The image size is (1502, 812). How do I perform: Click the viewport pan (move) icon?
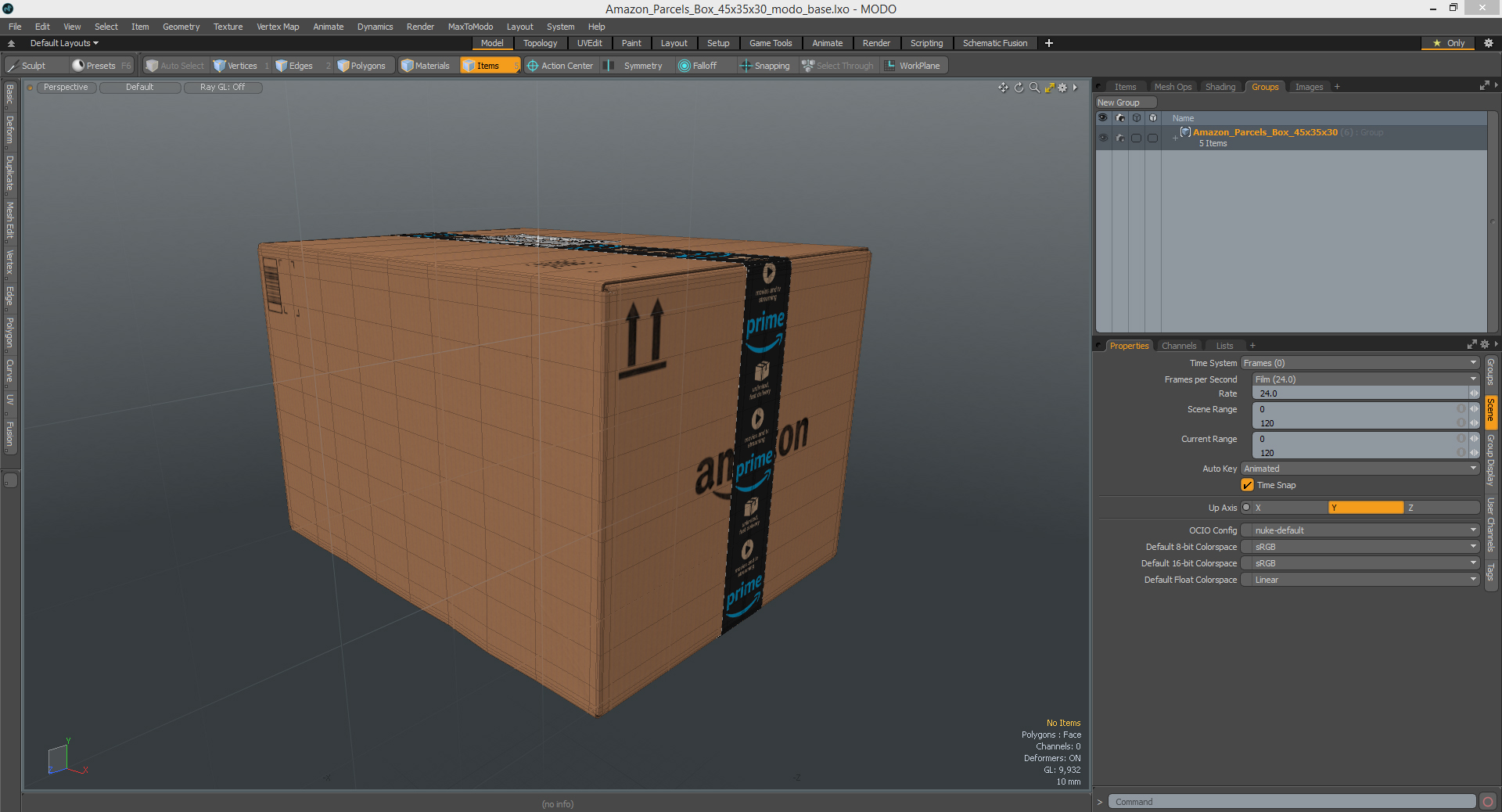[1003, 88]
